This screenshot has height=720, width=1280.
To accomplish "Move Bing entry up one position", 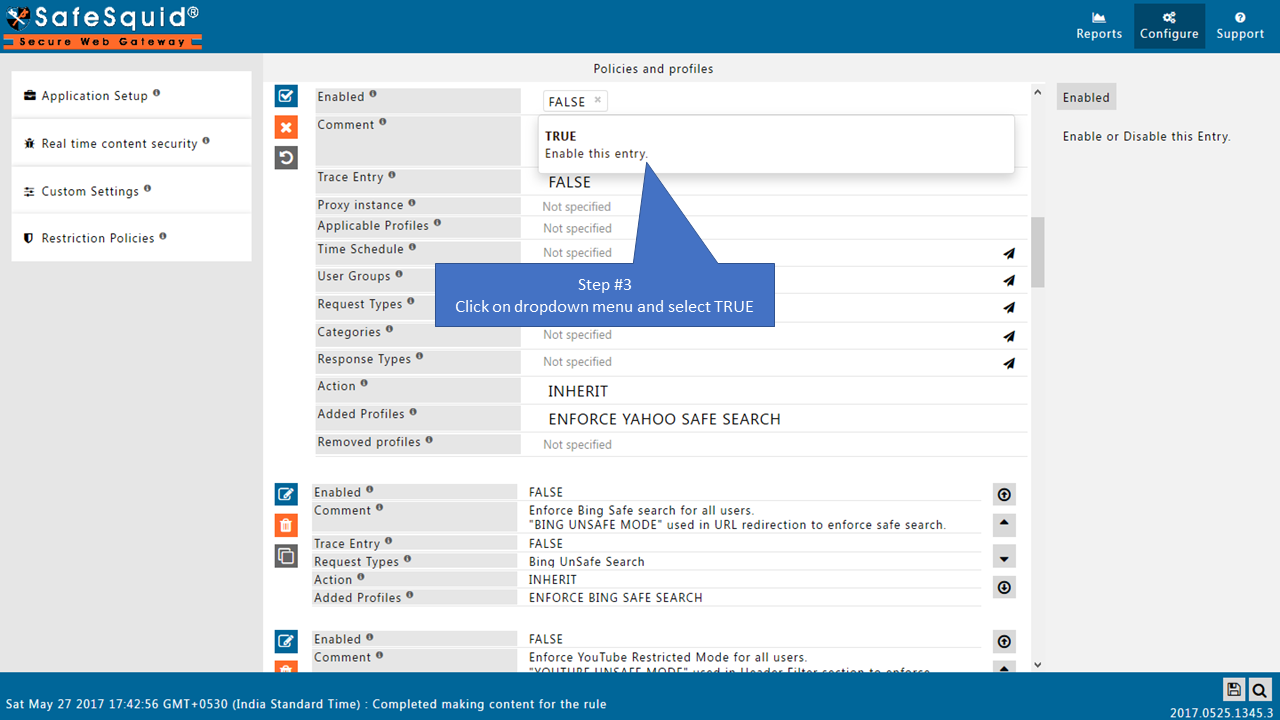I will coord(1004,524).
